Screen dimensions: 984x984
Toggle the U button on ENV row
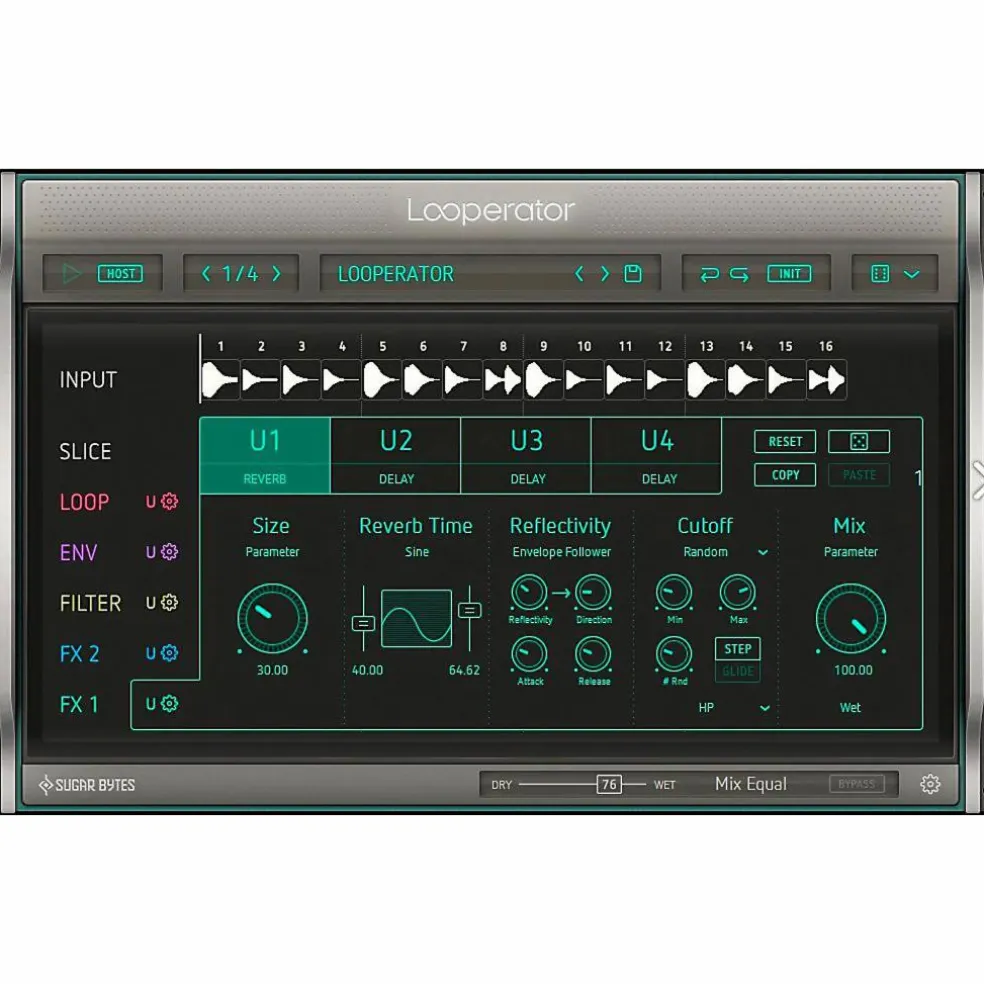coord(151,552)
